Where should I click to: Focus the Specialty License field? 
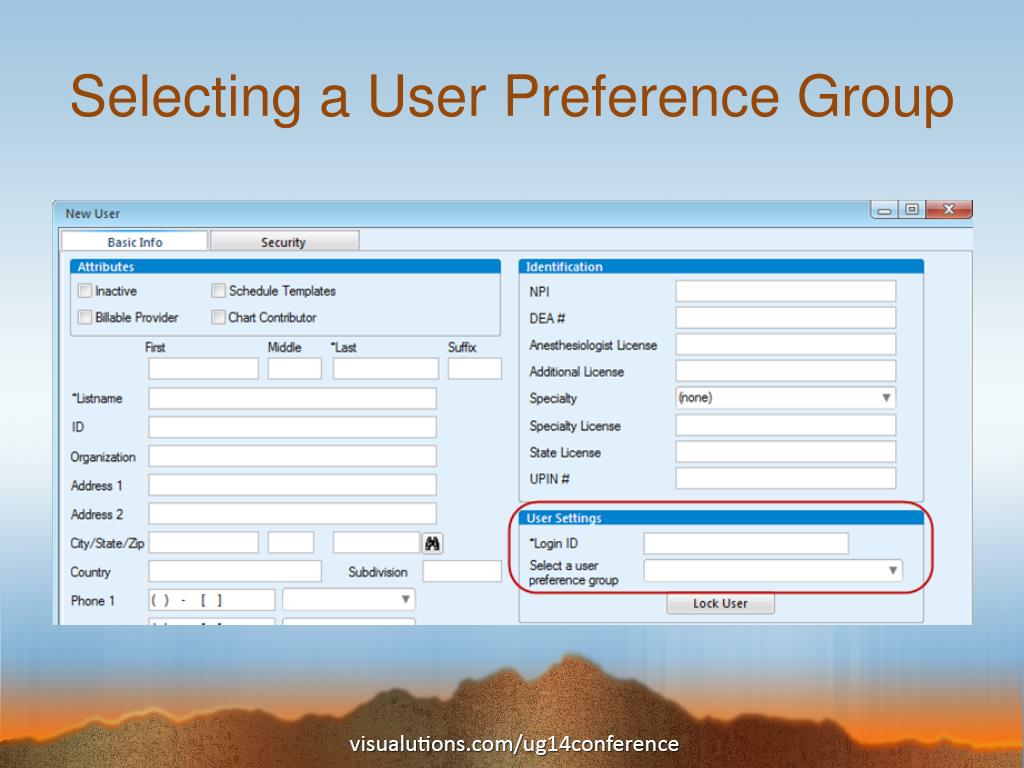tap(785, 425)
